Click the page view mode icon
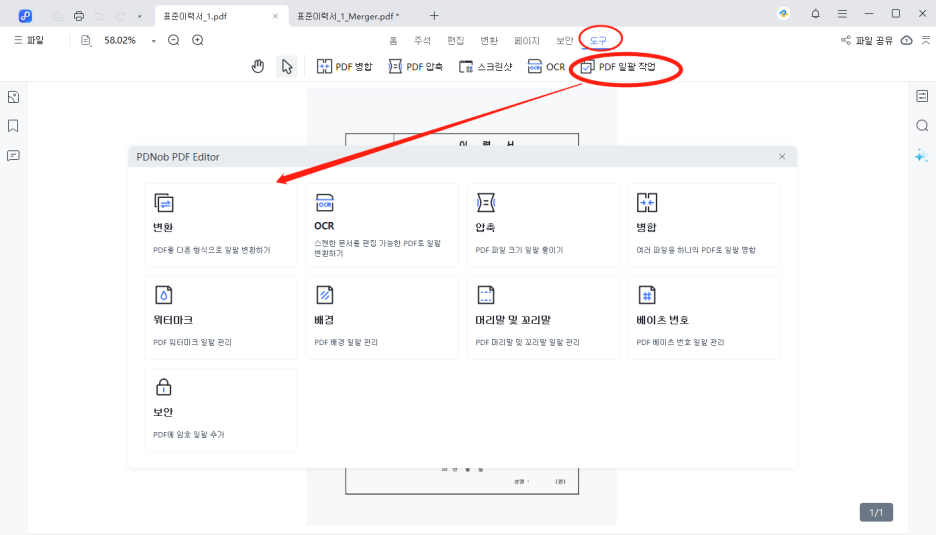 86,41
